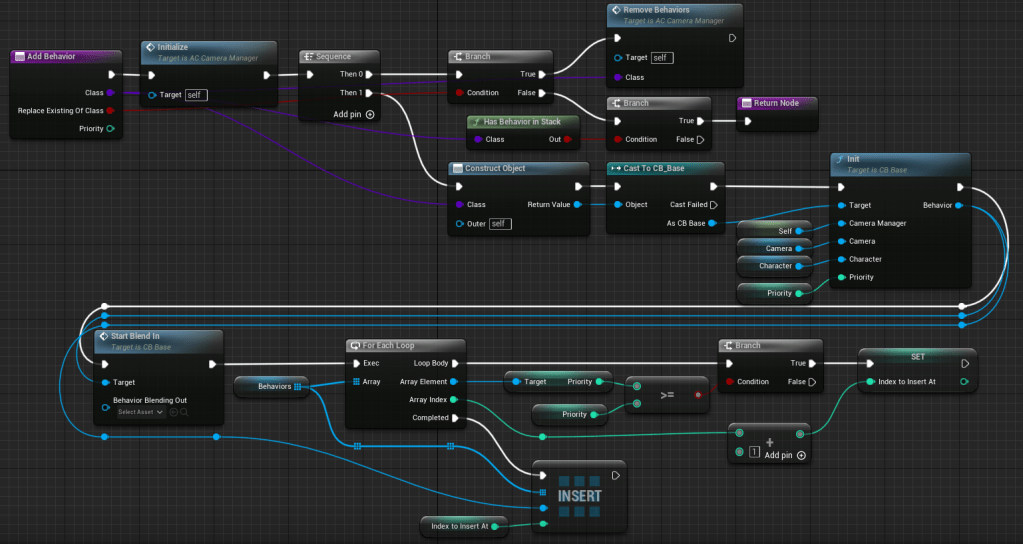Click the self Target field on Initialize node
1023x544 pixels.
196,95
